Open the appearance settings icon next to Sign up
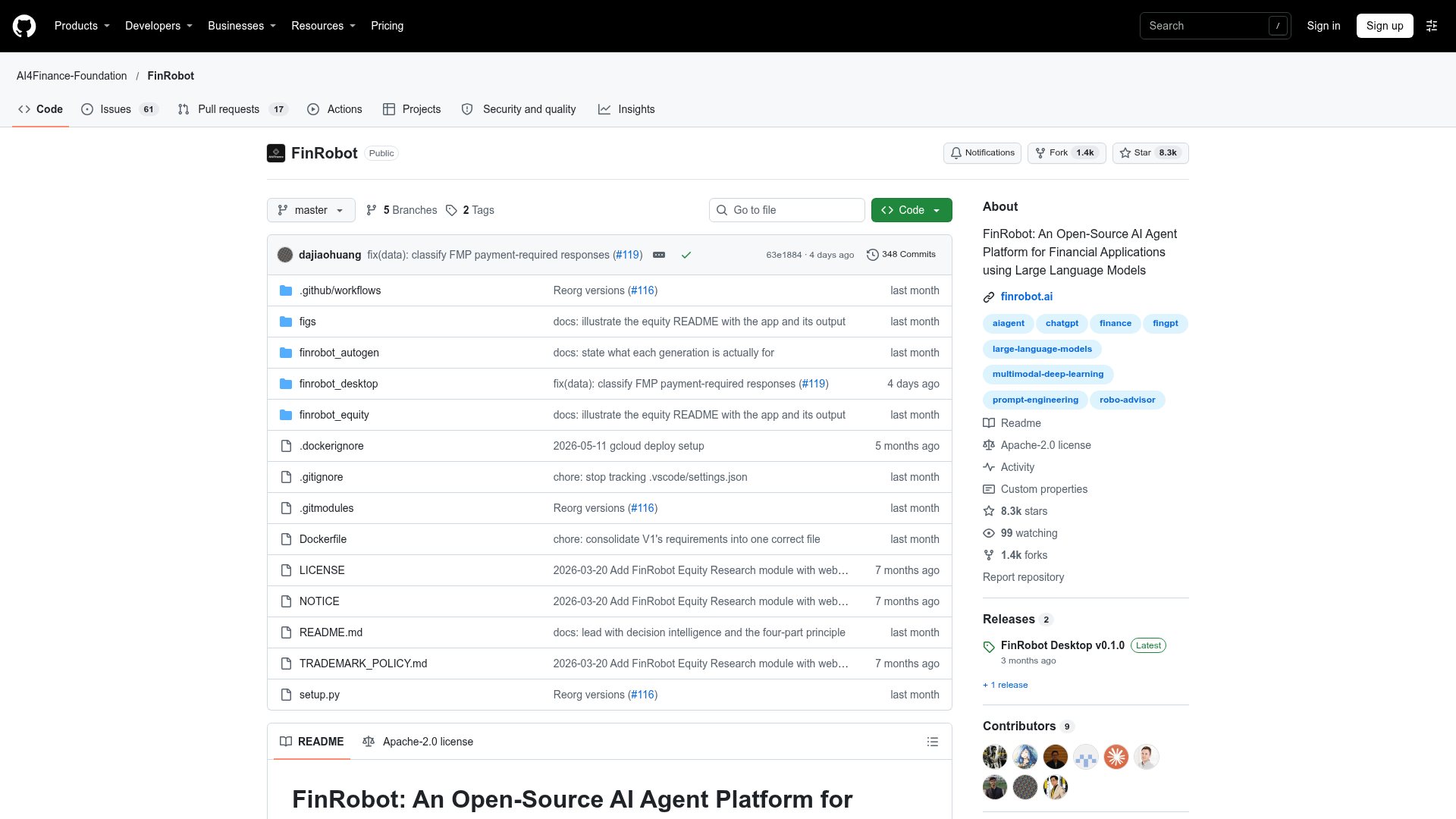The width and height of the screenshot is (1456, 819). pos(1432,26)
